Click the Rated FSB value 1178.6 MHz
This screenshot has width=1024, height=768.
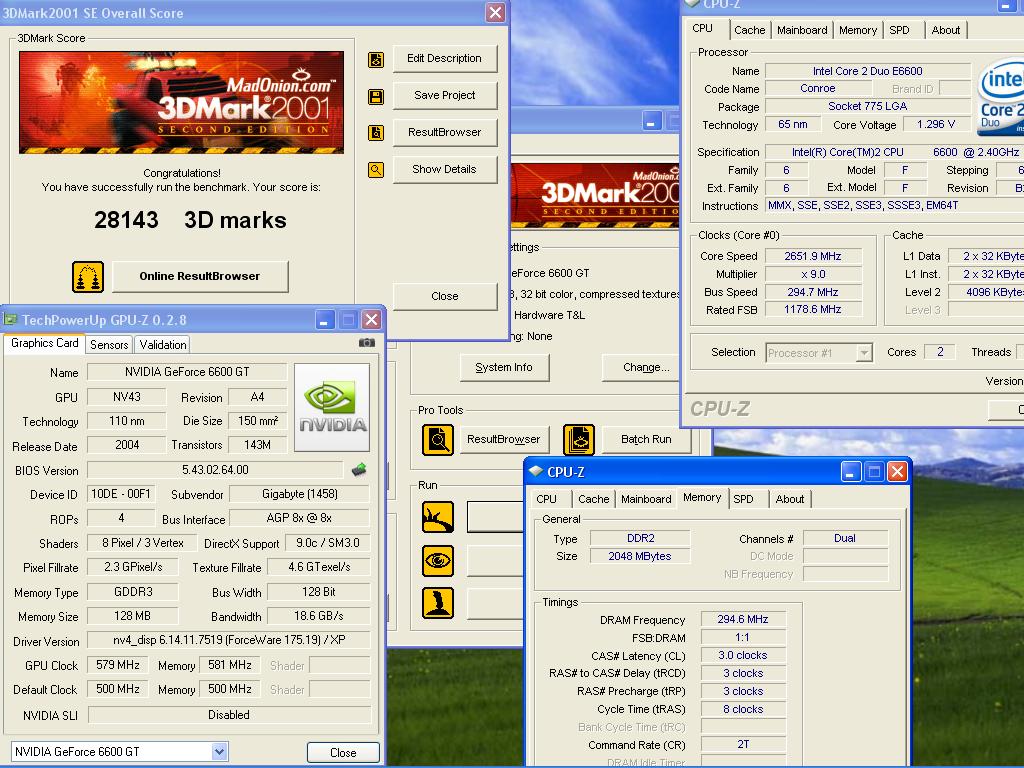[813, 310]
